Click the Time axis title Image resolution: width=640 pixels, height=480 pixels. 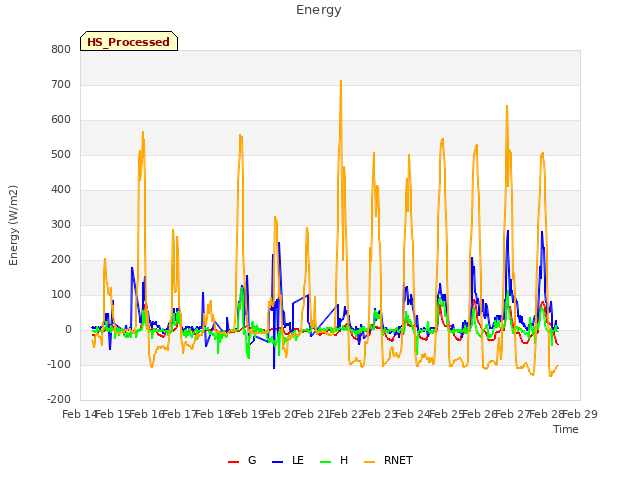[566, 429]
